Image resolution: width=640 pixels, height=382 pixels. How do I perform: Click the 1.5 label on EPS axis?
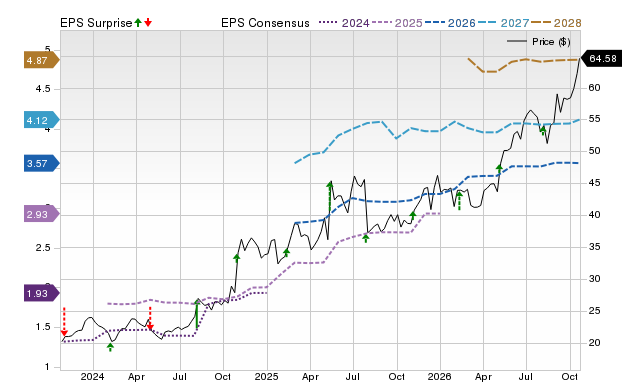(43, 327)
